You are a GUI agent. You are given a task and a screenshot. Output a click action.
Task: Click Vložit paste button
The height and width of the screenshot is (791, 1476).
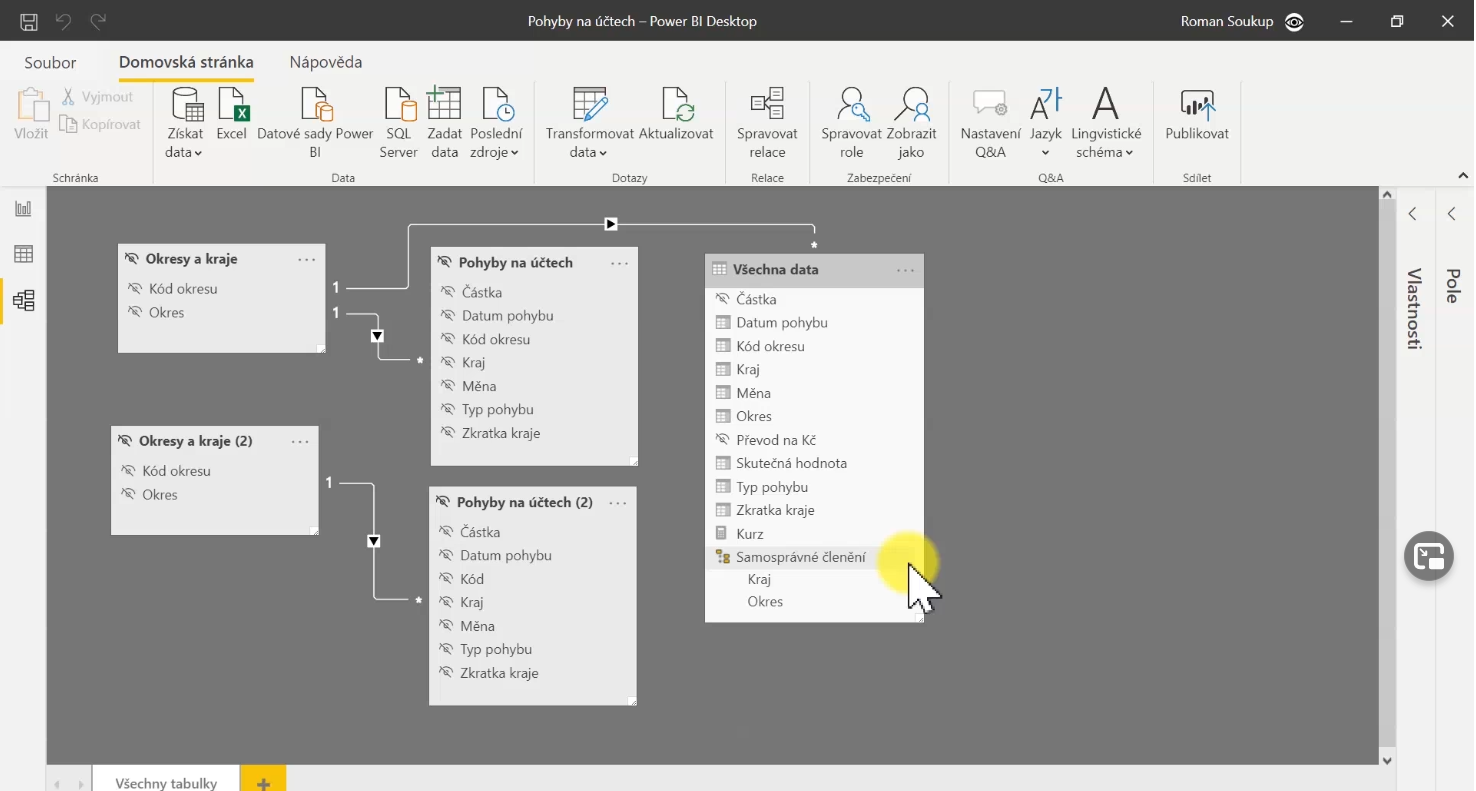pyautogui.click(x=31, y=114)
